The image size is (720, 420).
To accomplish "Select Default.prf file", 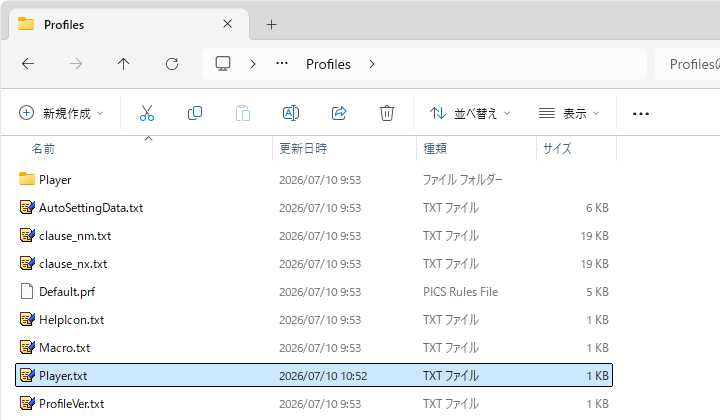I will pos(67,292).
